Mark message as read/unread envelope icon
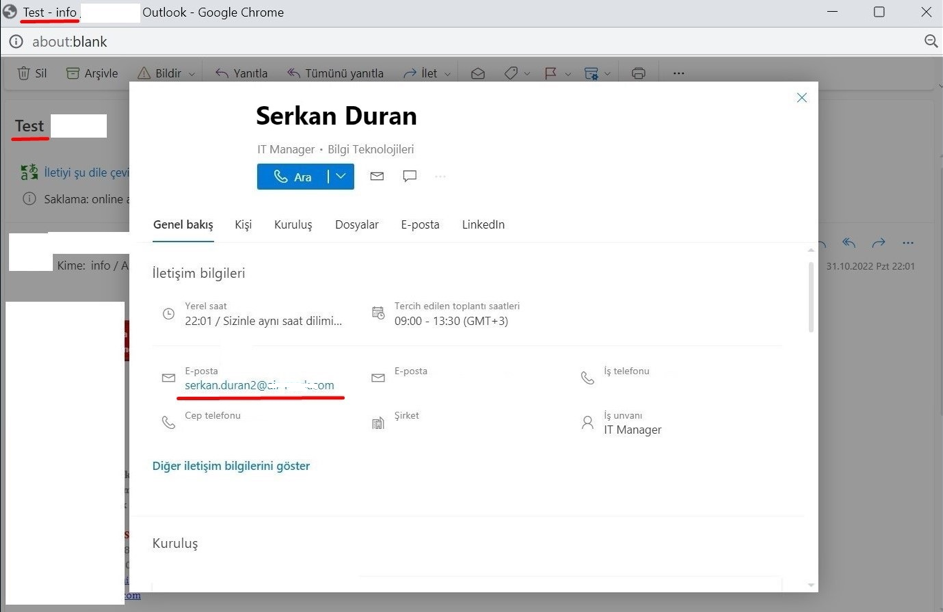The height and width of the screenshot is (612, 943). tap(478, 73)
